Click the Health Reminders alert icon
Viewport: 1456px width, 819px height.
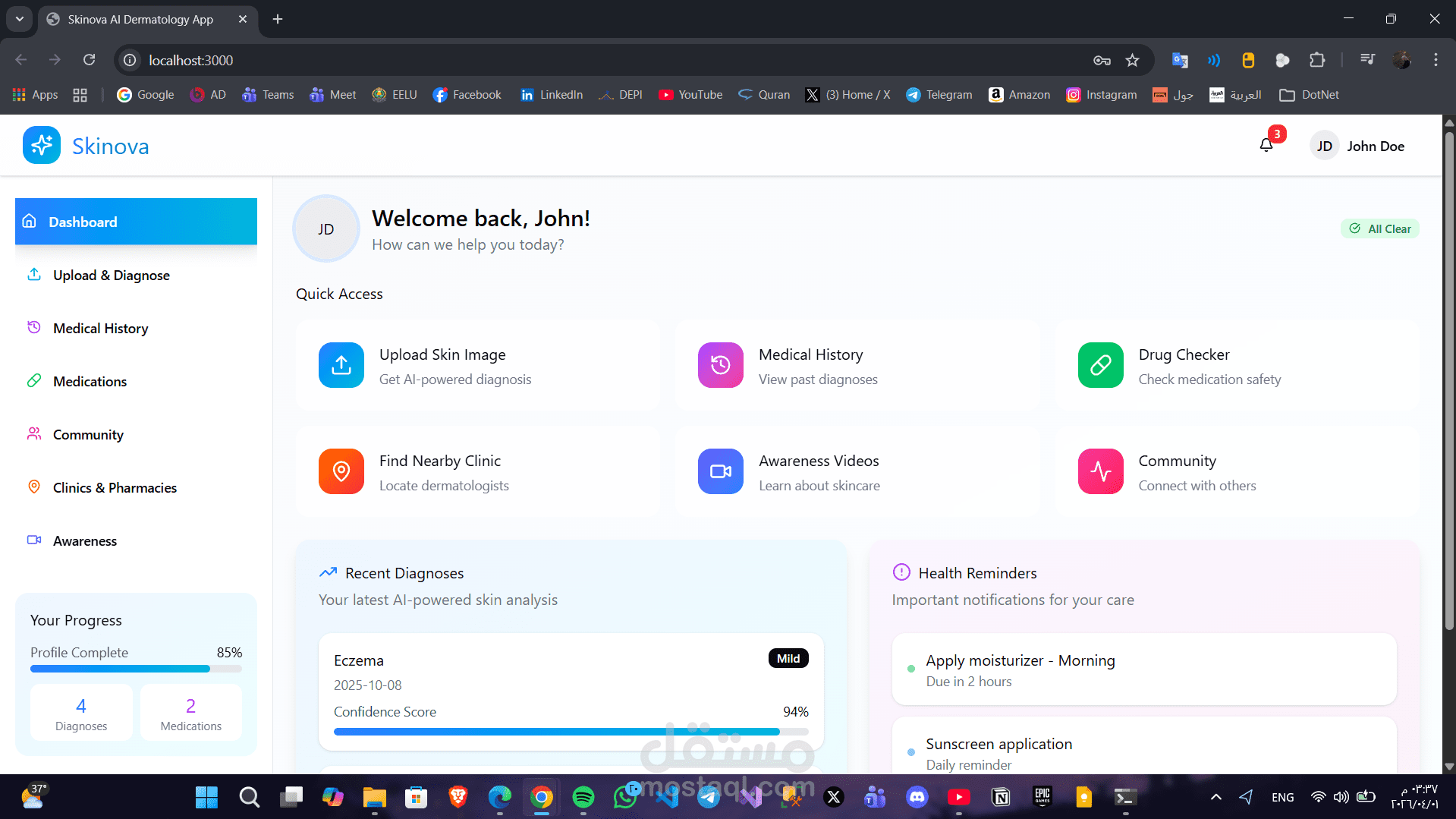point(901,572)
